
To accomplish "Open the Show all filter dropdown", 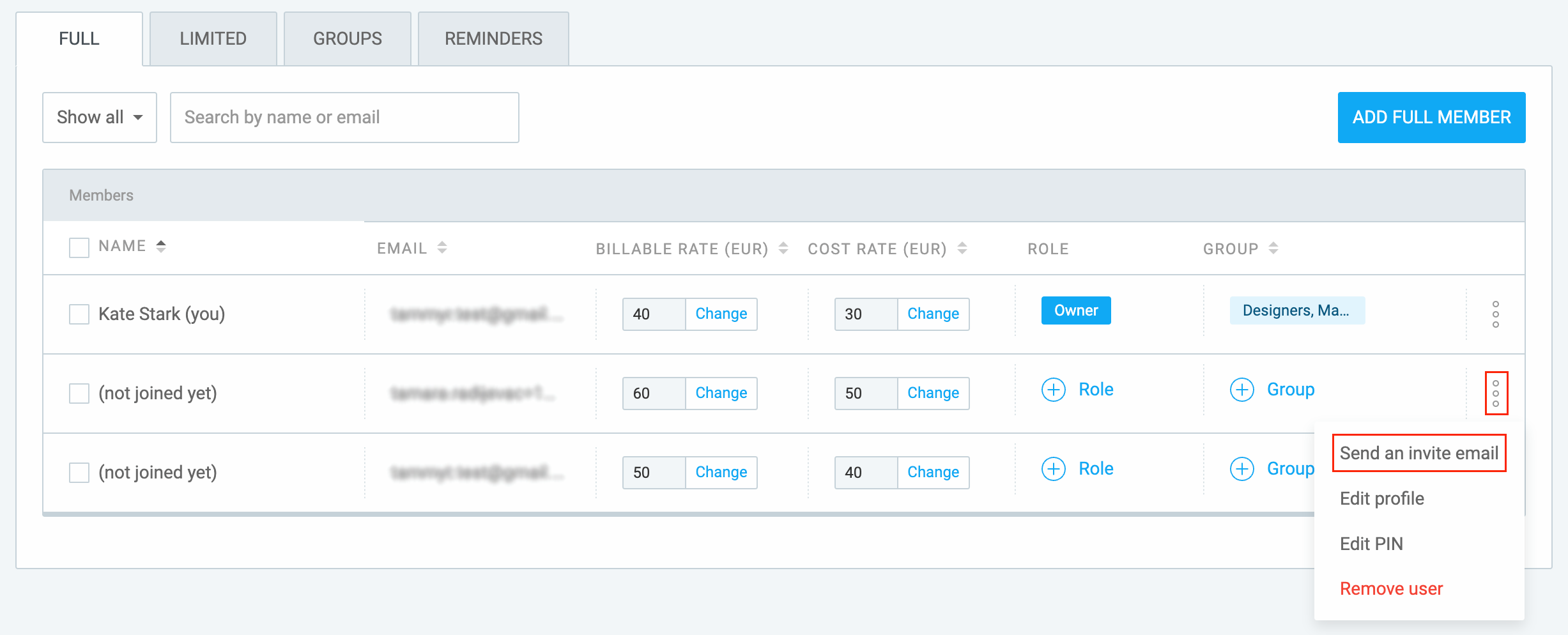I will (x=99, y=118).
